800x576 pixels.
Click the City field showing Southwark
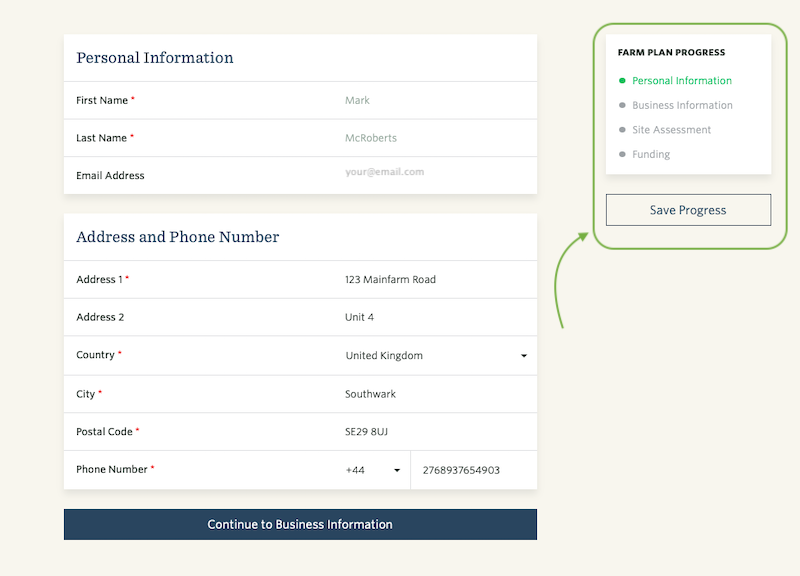tap(435, 394)
